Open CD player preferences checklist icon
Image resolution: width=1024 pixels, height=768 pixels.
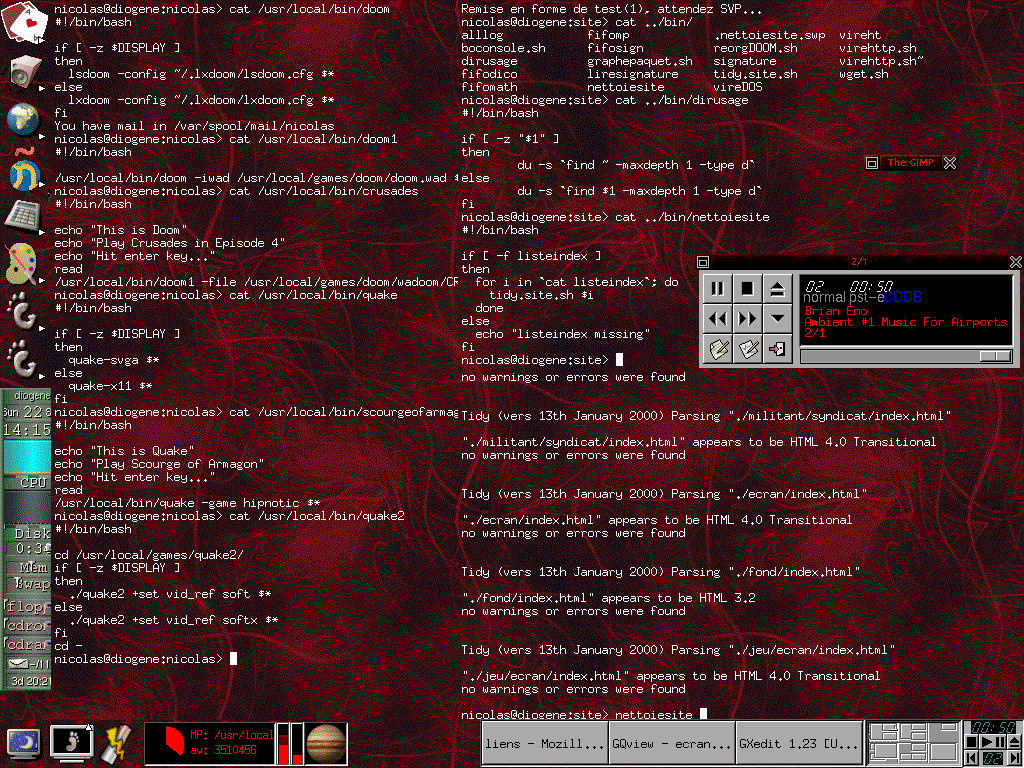click(x=747, y=349)
